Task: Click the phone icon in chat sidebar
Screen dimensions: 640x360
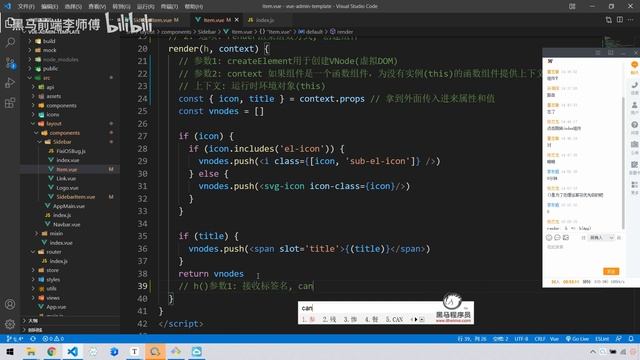Action: 634,85
